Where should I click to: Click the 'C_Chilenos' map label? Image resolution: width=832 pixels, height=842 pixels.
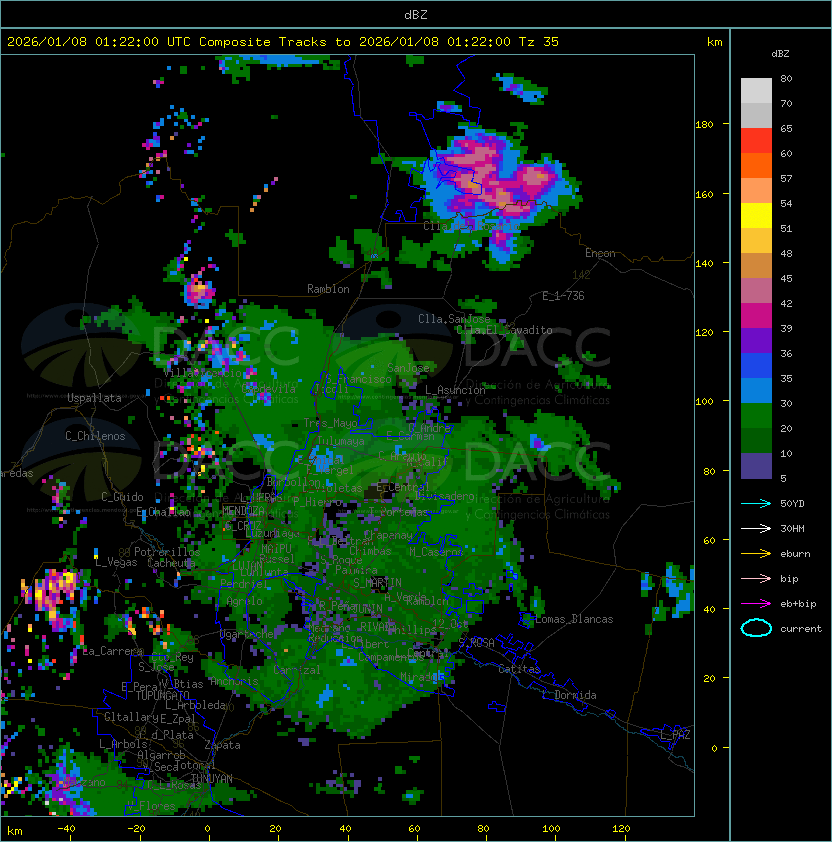[95, 436]
